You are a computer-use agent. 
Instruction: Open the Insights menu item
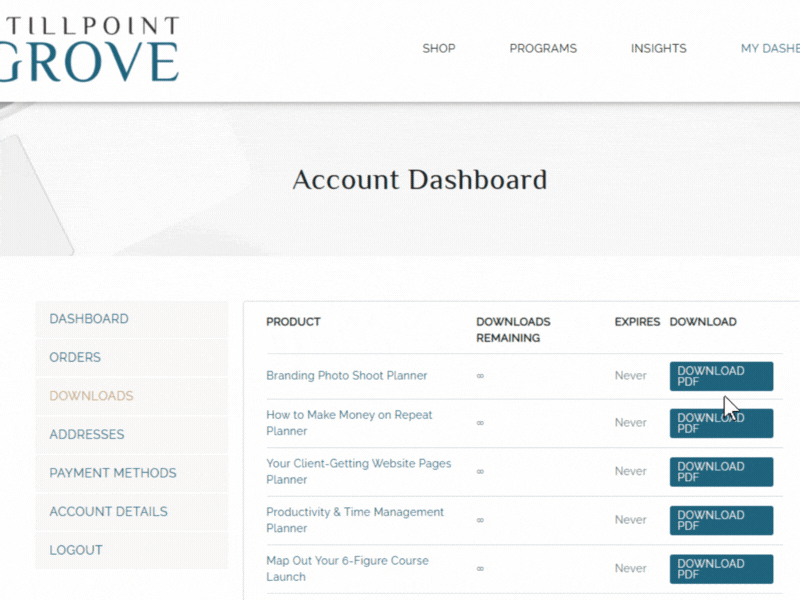(x=658, y=48)
